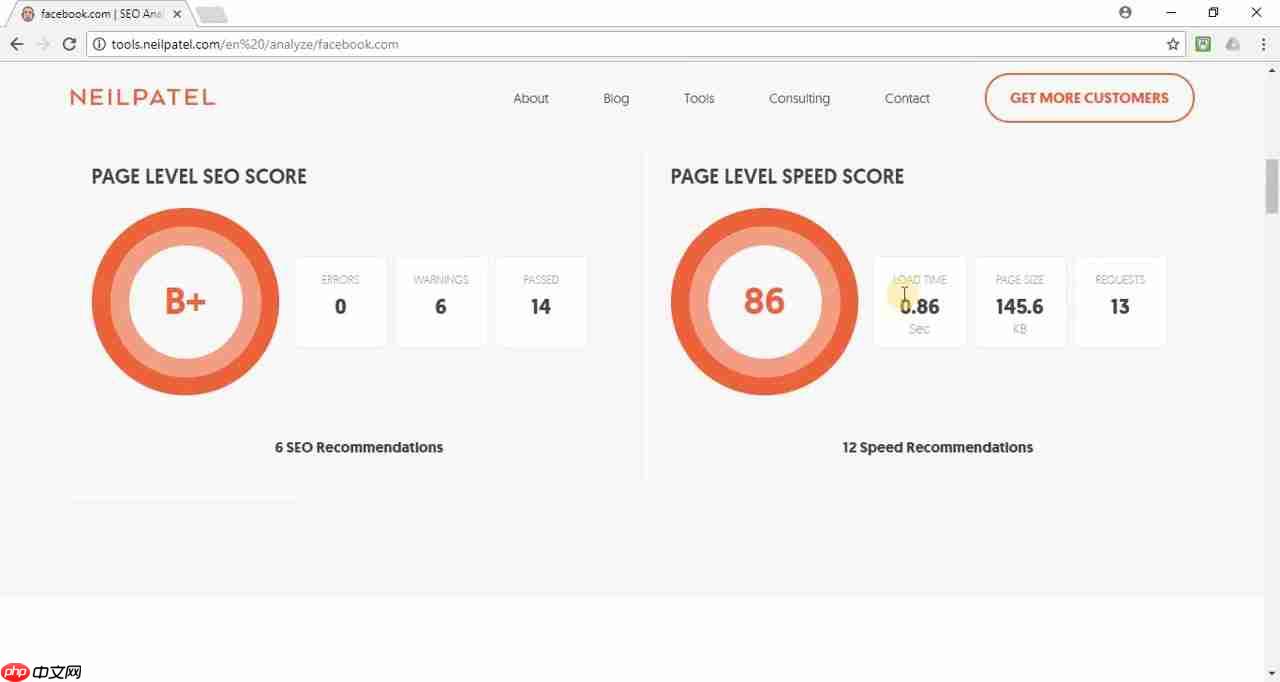Open the Consulting menu item

799,98
